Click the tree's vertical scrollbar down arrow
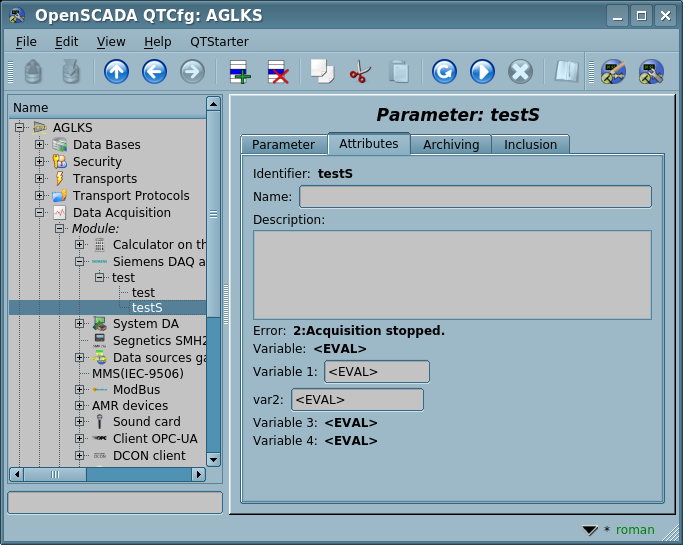683x545 pixels. tap(213, 459)
